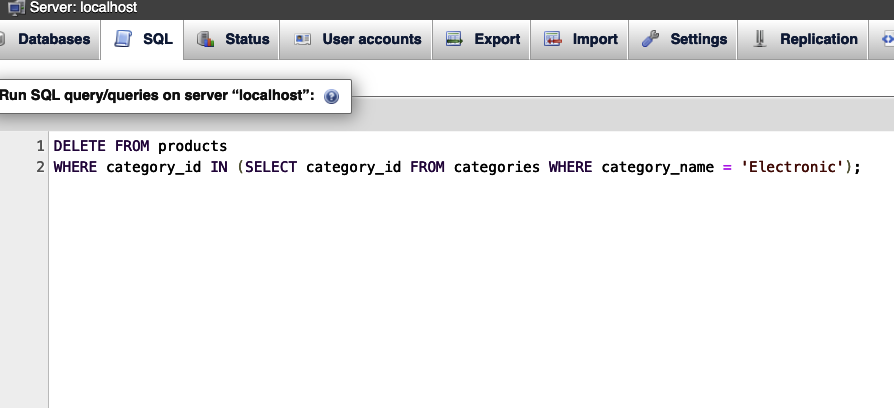Click the empty area below the SQL query
894x408 pixels.
pyautogui.click(x=471, y=291)
